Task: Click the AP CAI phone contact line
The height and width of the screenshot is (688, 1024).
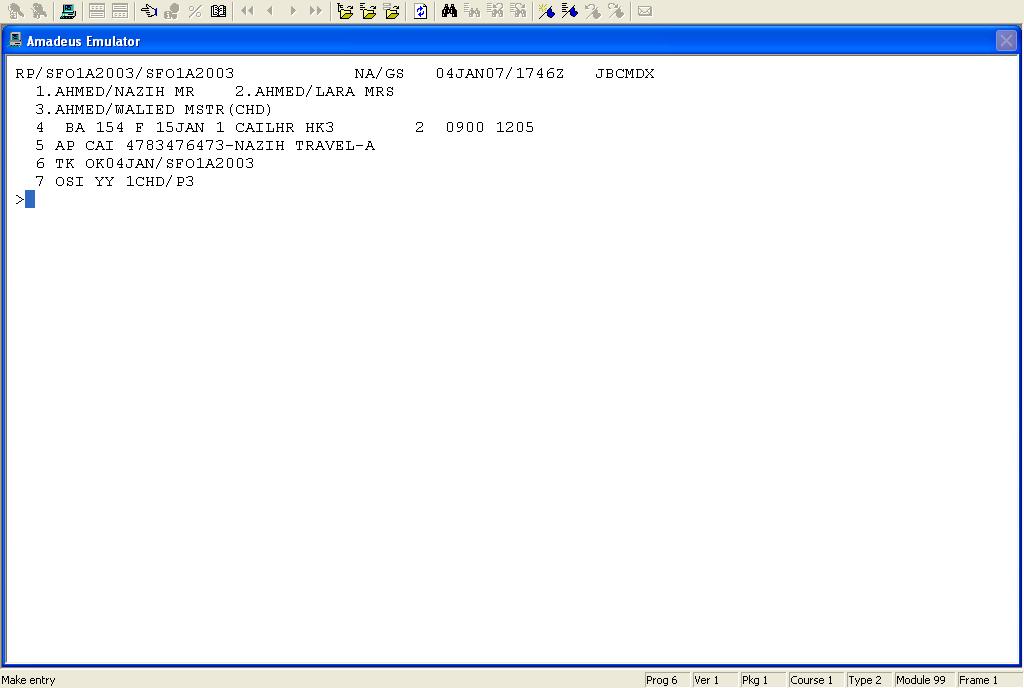Action: 205,145
